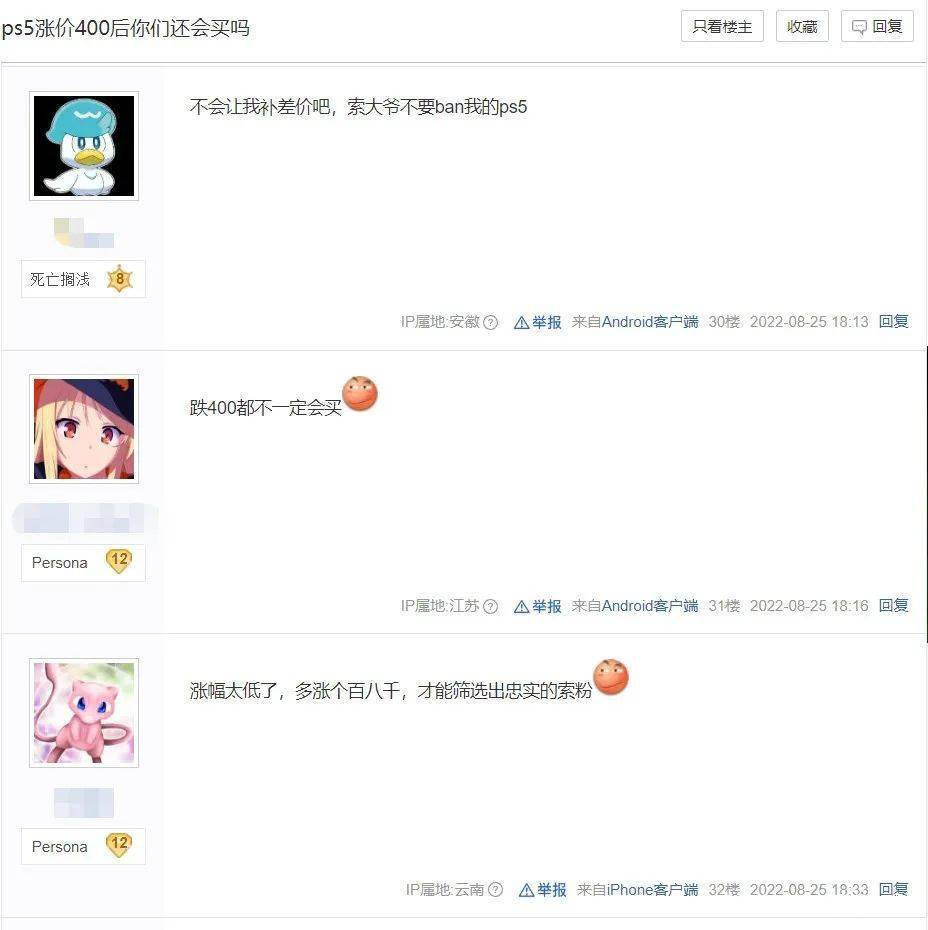Click 来自iPhone客户端 link on floor 32
Viewport: 928px width, 930px height.
[x=637, y=890]
